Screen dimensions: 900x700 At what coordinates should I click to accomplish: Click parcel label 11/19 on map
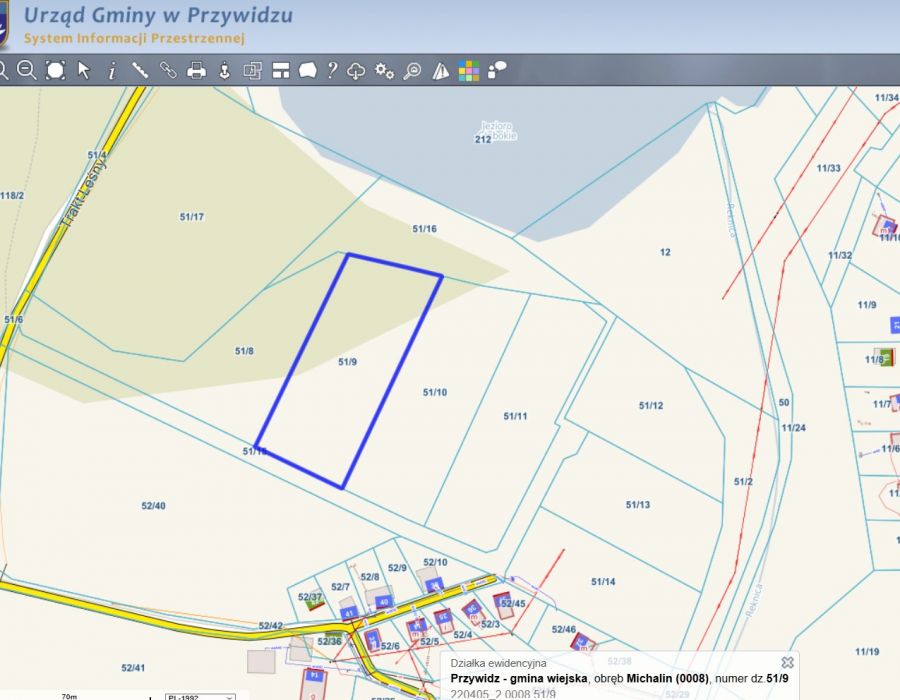coord(867,651)
